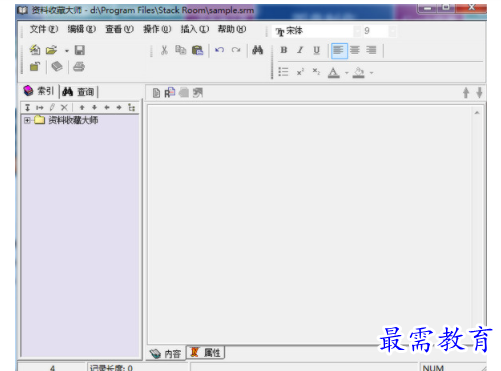Click the content pane scroll up arrow
This screenshot has height=371, width=501.
(477, 113)
